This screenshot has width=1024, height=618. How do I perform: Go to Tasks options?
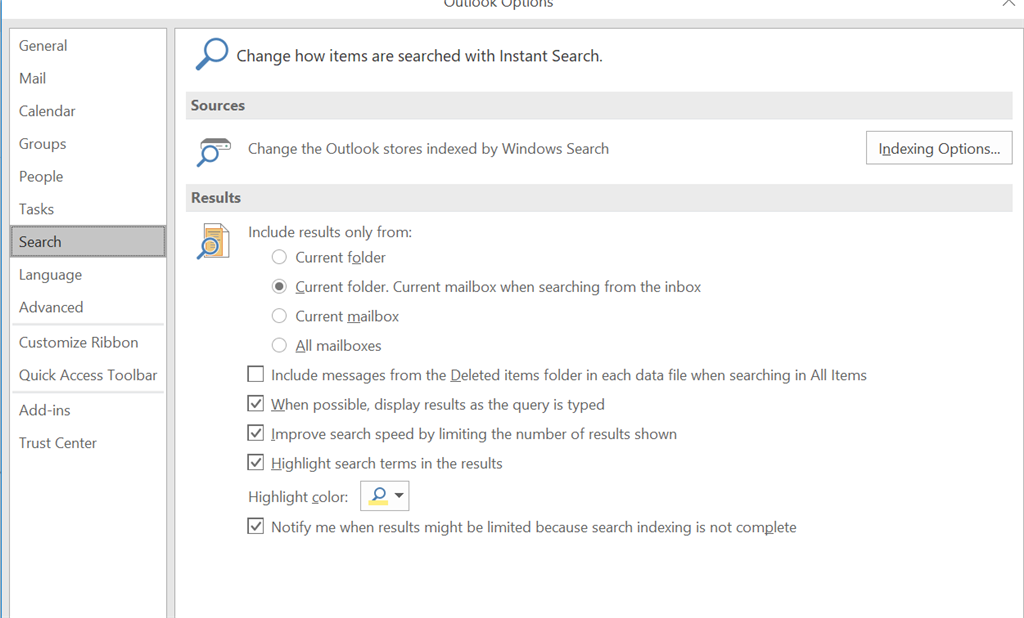[x=88, y=209]
